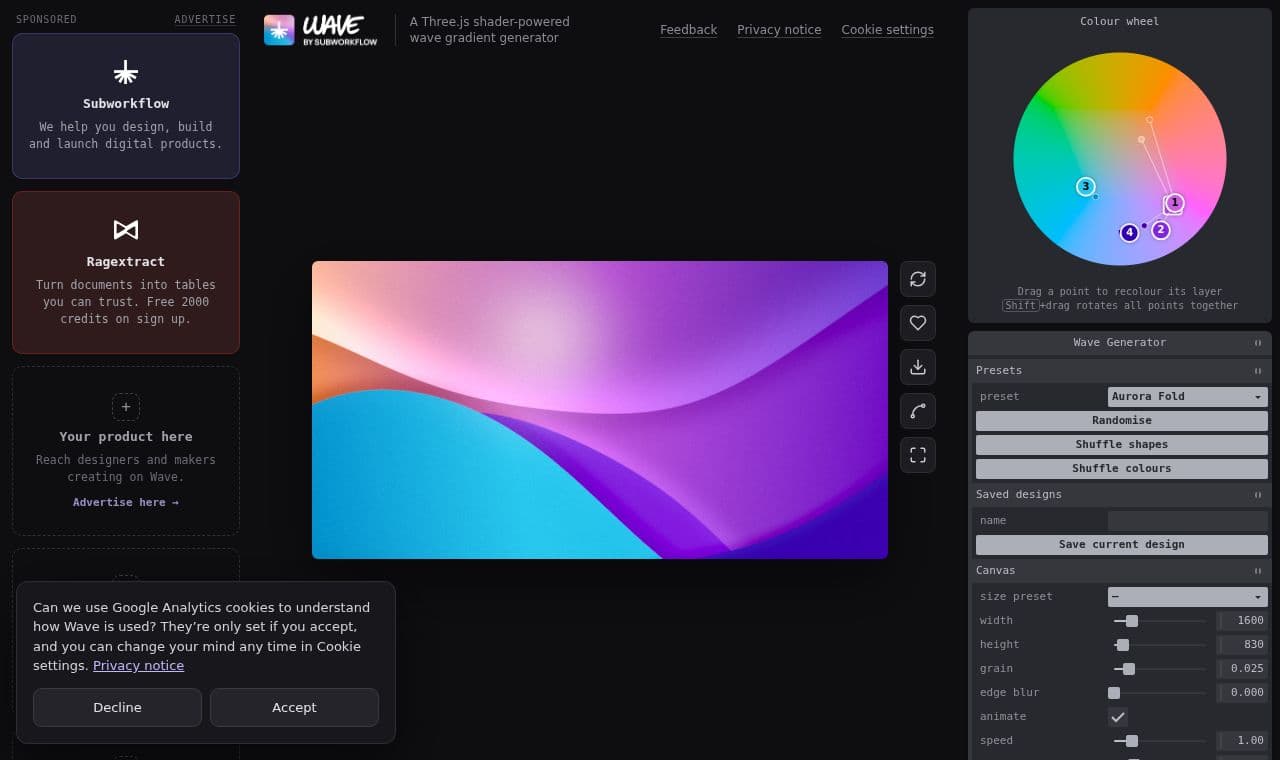Click Shuffle shapes
Screen dimensions: 1280x760
(1122, 445)
